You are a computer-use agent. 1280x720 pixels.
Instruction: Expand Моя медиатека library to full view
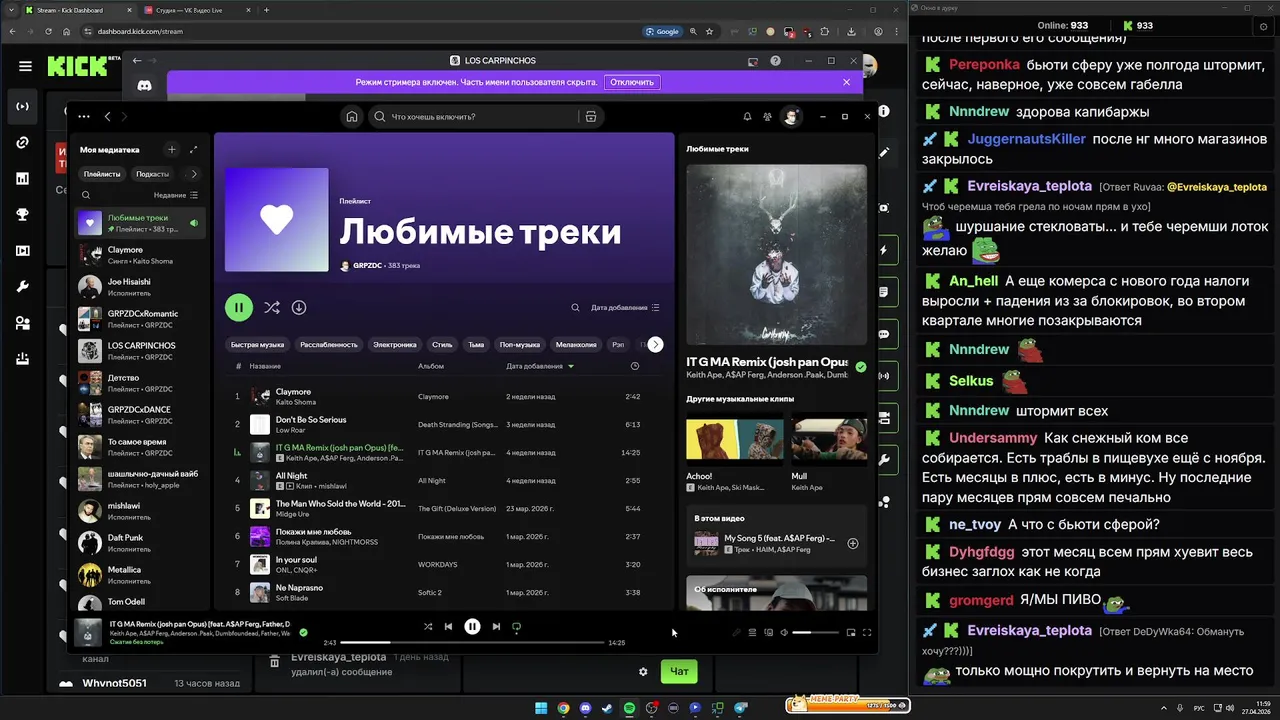[193, 150]
